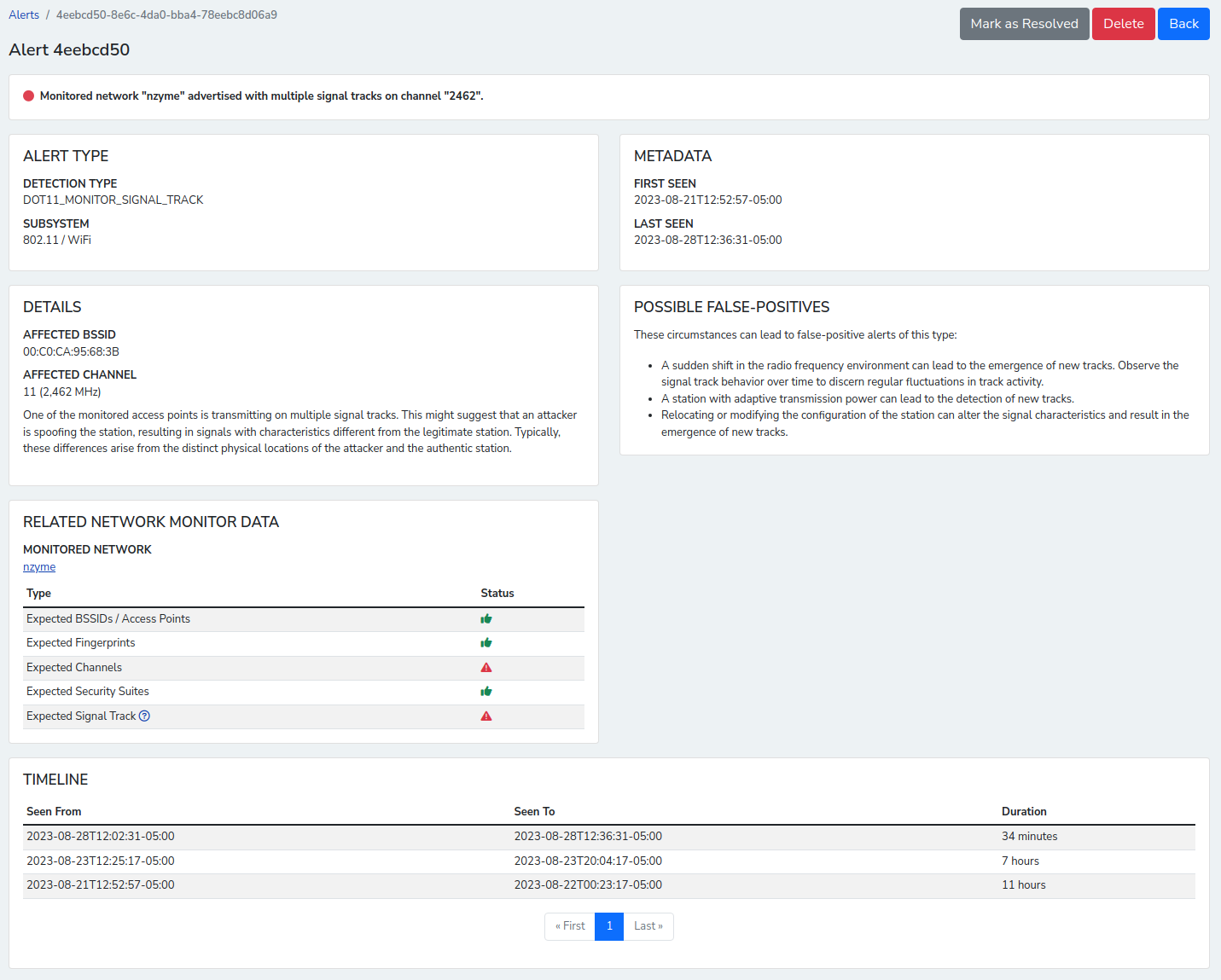This screenshot has width=1221, height=980.
Task: Click warning icon for Expected Signal Track
Action: tap(486, 716)
